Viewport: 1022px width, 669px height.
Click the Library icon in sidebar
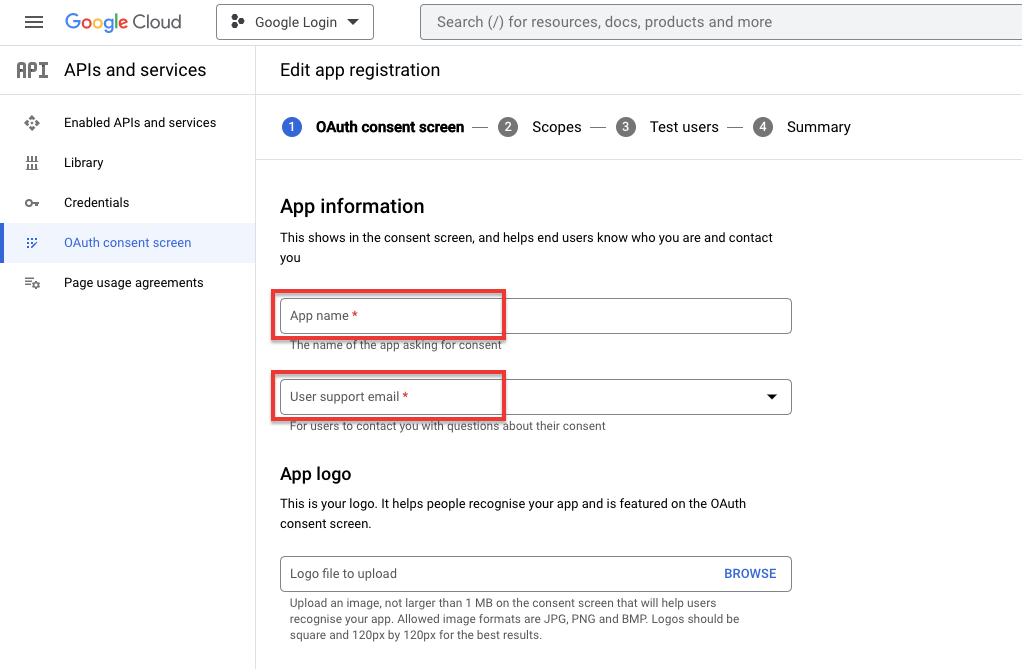point(32,163)
